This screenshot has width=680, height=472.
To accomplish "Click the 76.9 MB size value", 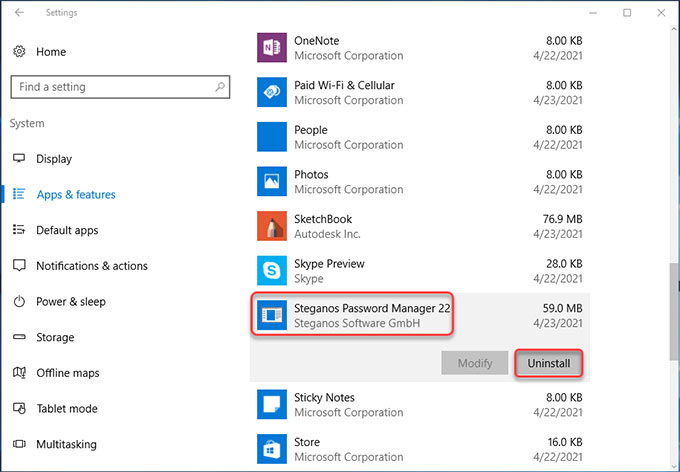I will pos(562,219).
